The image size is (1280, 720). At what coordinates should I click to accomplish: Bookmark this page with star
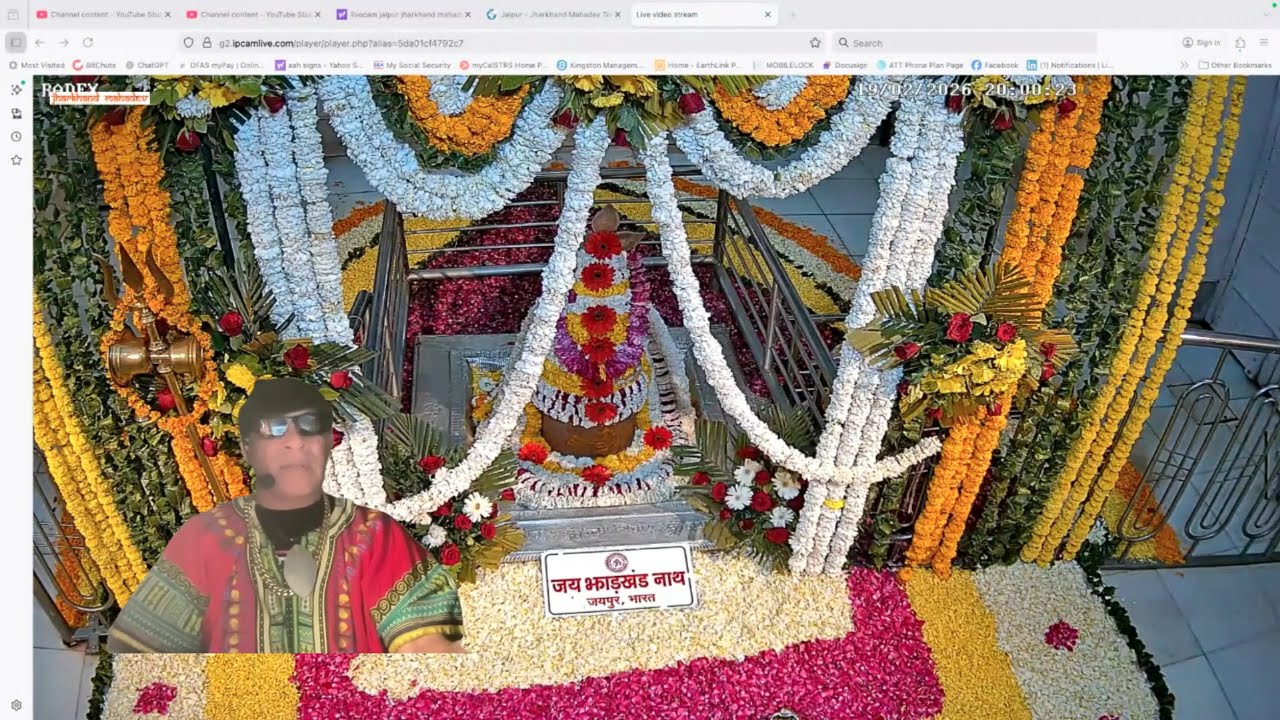(x=815, y=43)
